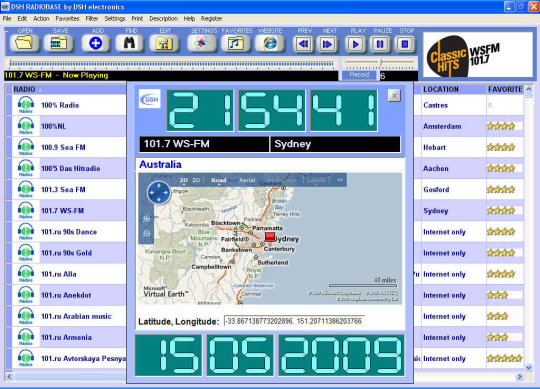Click horizontal scrollbar right arrow

(519, 377)
